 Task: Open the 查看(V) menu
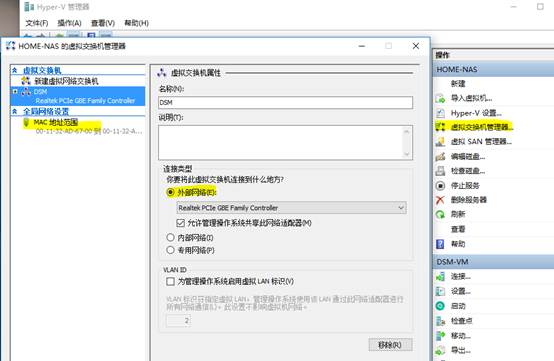pos(103,23)
